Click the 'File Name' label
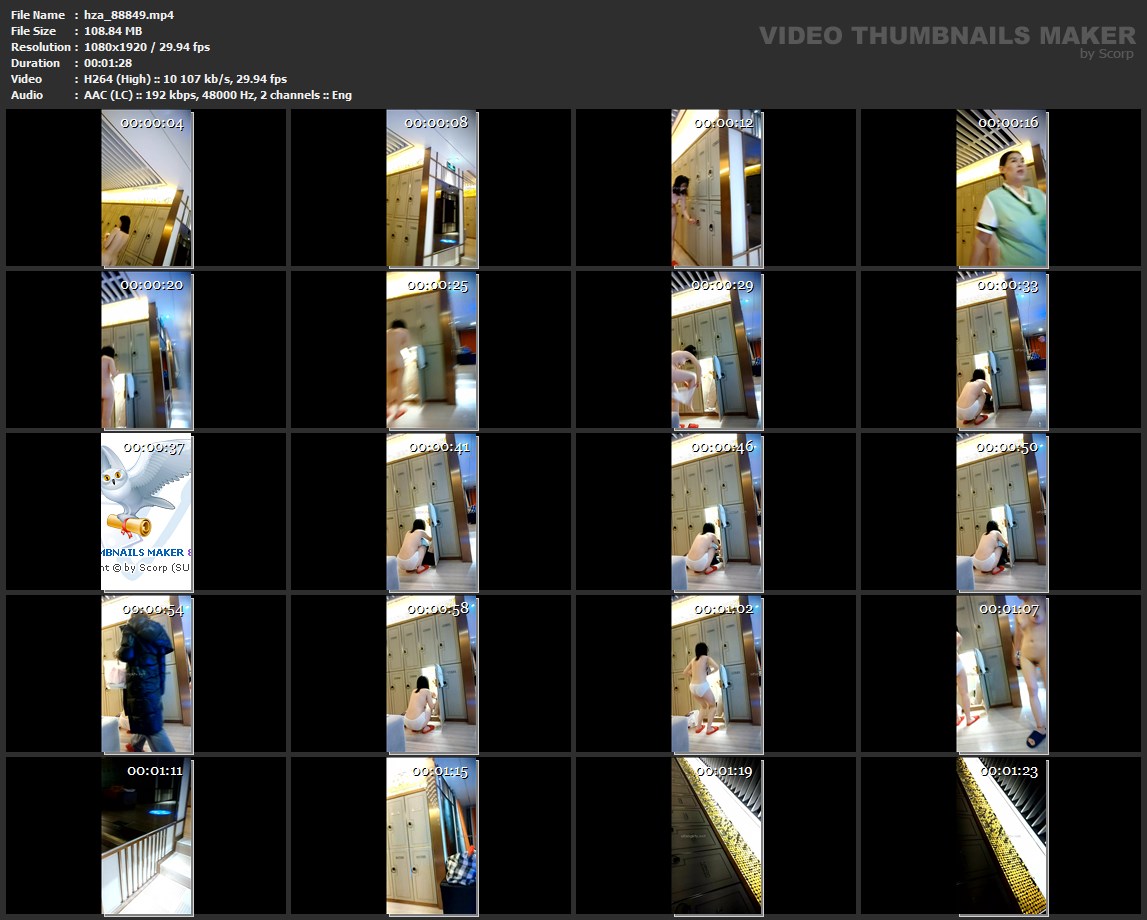The image size is (1147, 920). (x=38, y=15)
